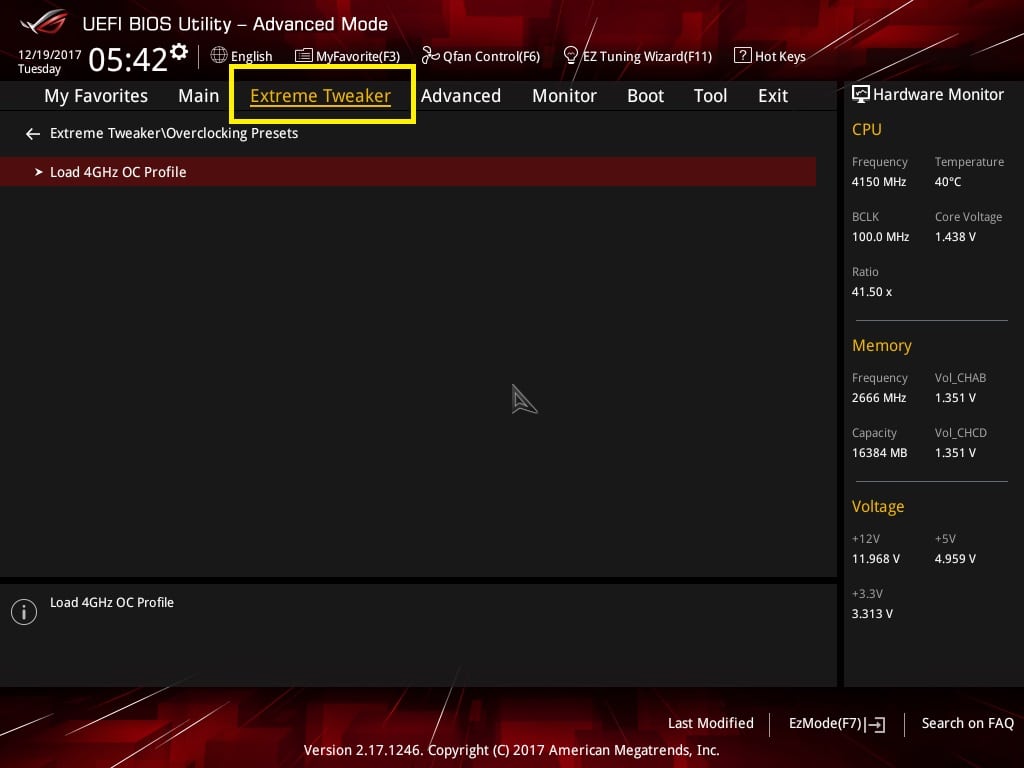
Task: Click Last Modified button
Action: point(711,723)
